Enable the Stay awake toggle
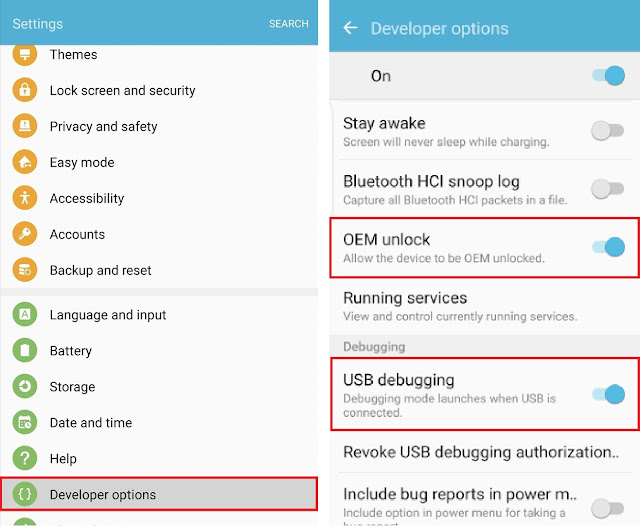 tap(608, 131)
